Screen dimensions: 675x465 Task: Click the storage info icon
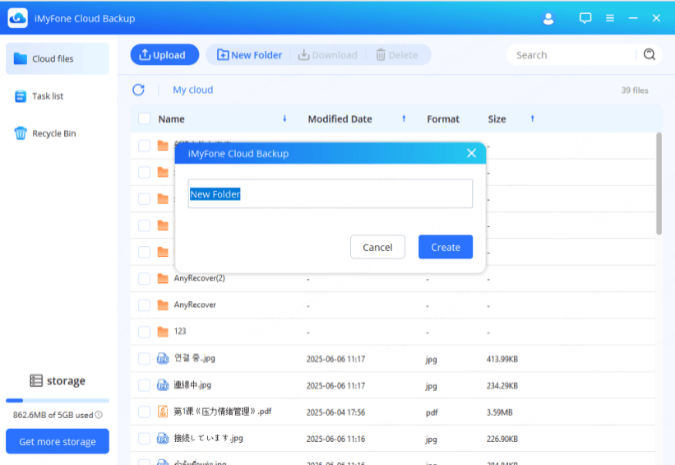click(99, 415)
